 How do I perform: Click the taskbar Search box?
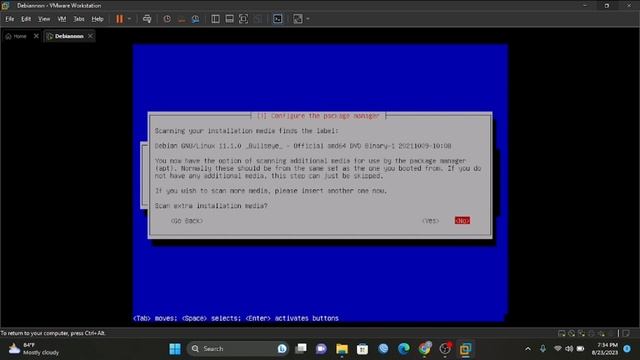pos(239,349)
